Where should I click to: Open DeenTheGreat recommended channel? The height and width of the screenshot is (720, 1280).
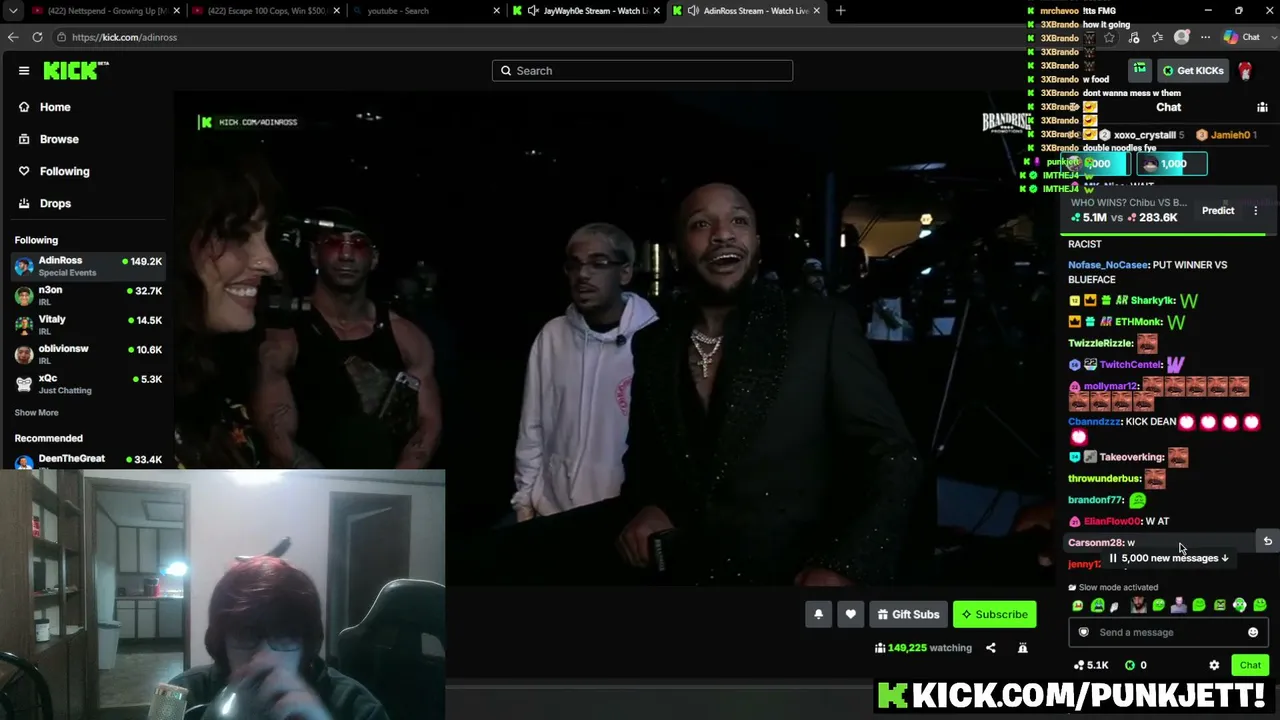88,459
